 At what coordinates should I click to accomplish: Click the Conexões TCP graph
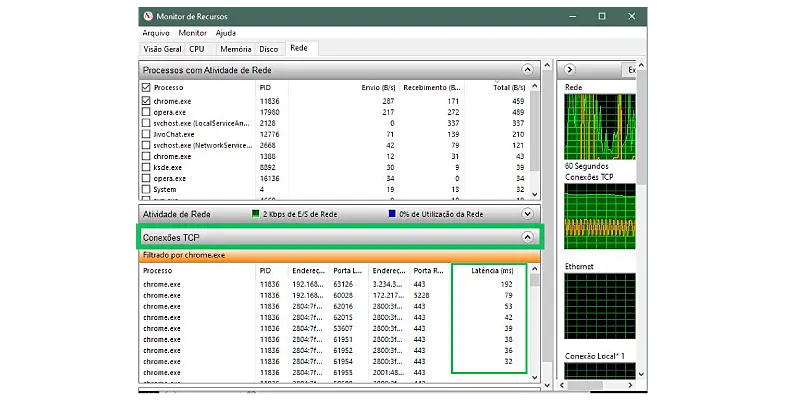coord(600,216)
